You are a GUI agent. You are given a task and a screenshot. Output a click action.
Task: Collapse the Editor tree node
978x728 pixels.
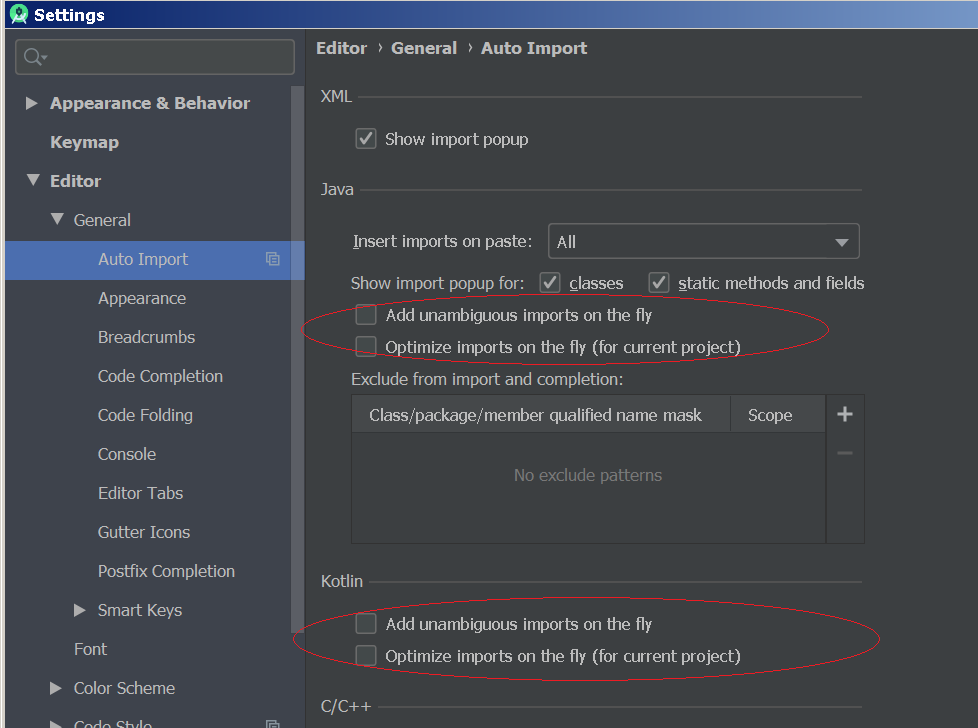[x=34, y=180]
